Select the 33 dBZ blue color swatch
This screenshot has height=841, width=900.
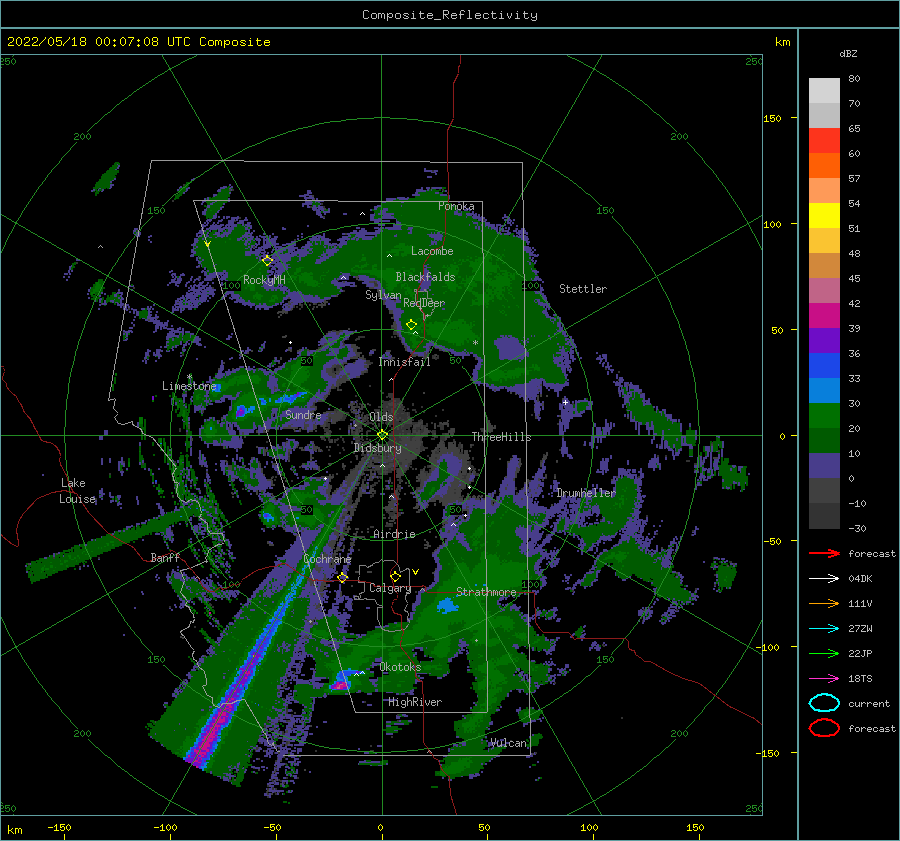coord(824,390)
